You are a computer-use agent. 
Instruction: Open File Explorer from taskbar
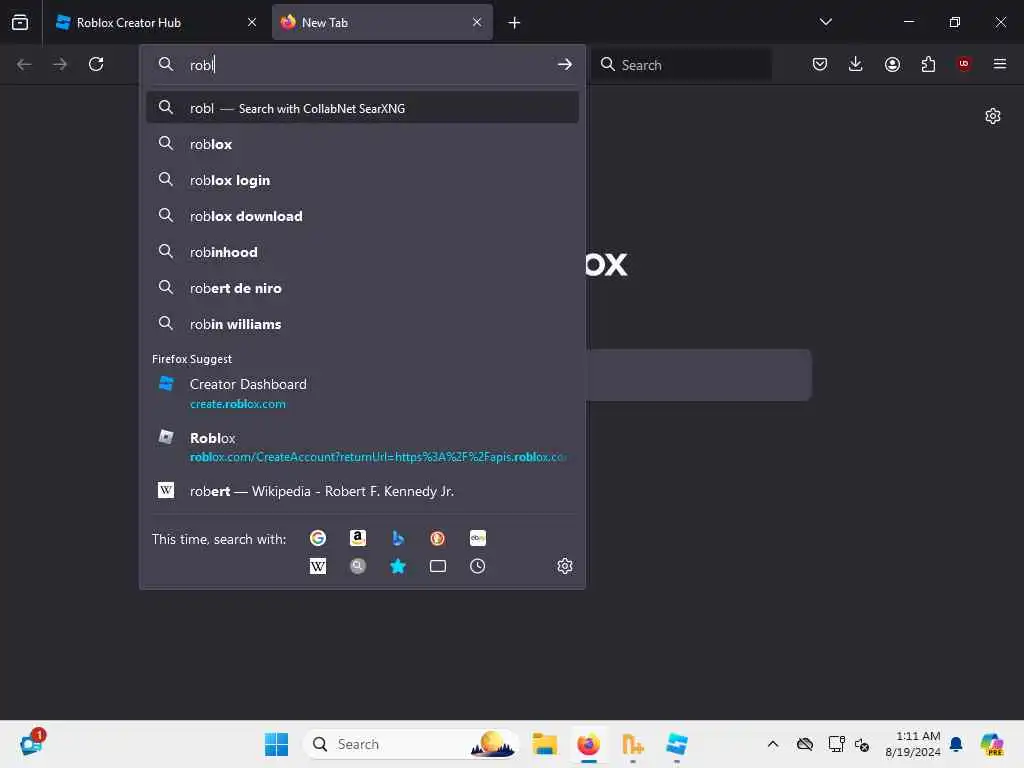(x=544, y=744)
